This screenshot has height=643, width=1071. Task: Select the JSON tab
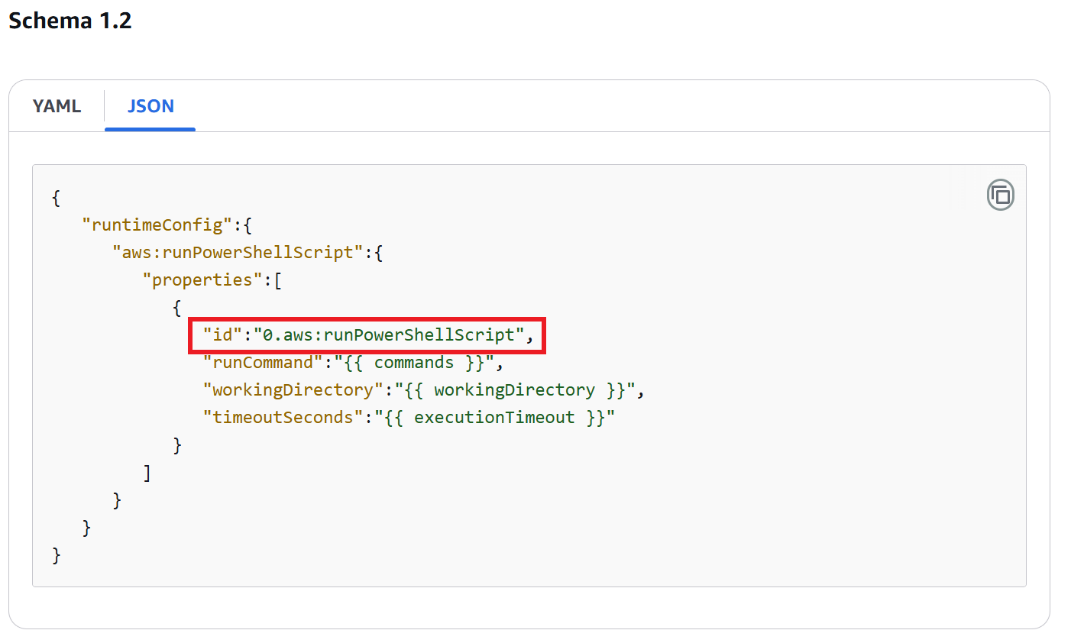[150, 106]
